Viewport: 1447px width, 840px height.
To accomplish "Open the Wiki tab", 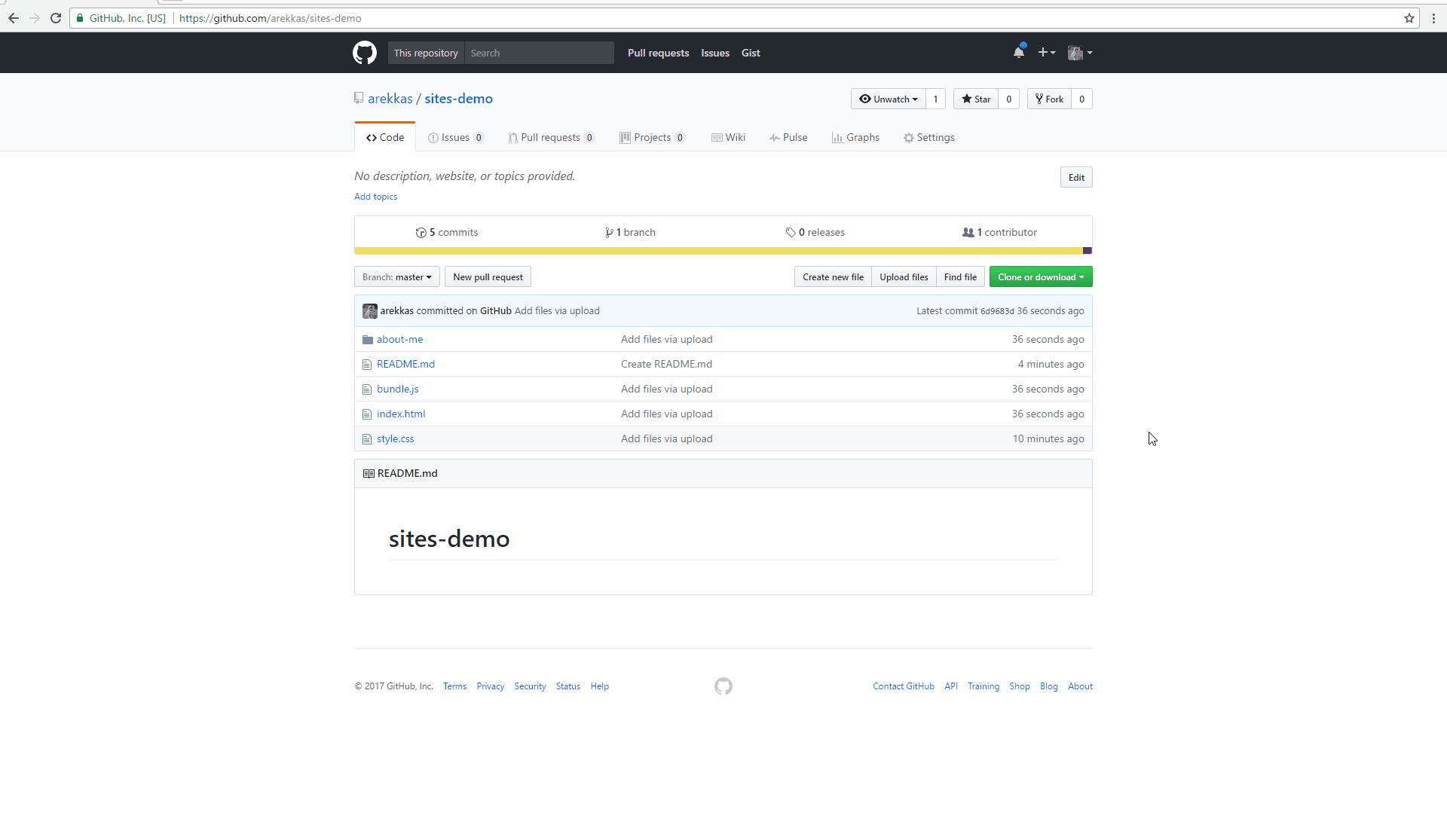I will 728,138.
